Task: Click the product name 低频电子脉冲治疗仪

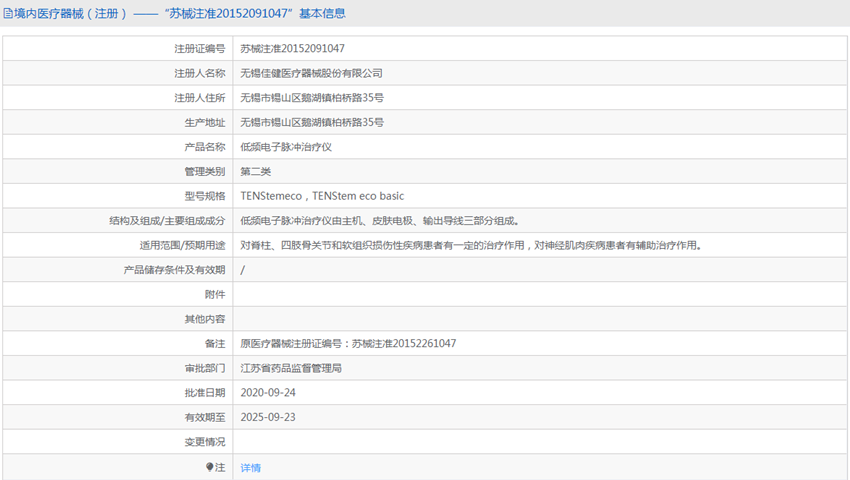Action: click(286, 147)
